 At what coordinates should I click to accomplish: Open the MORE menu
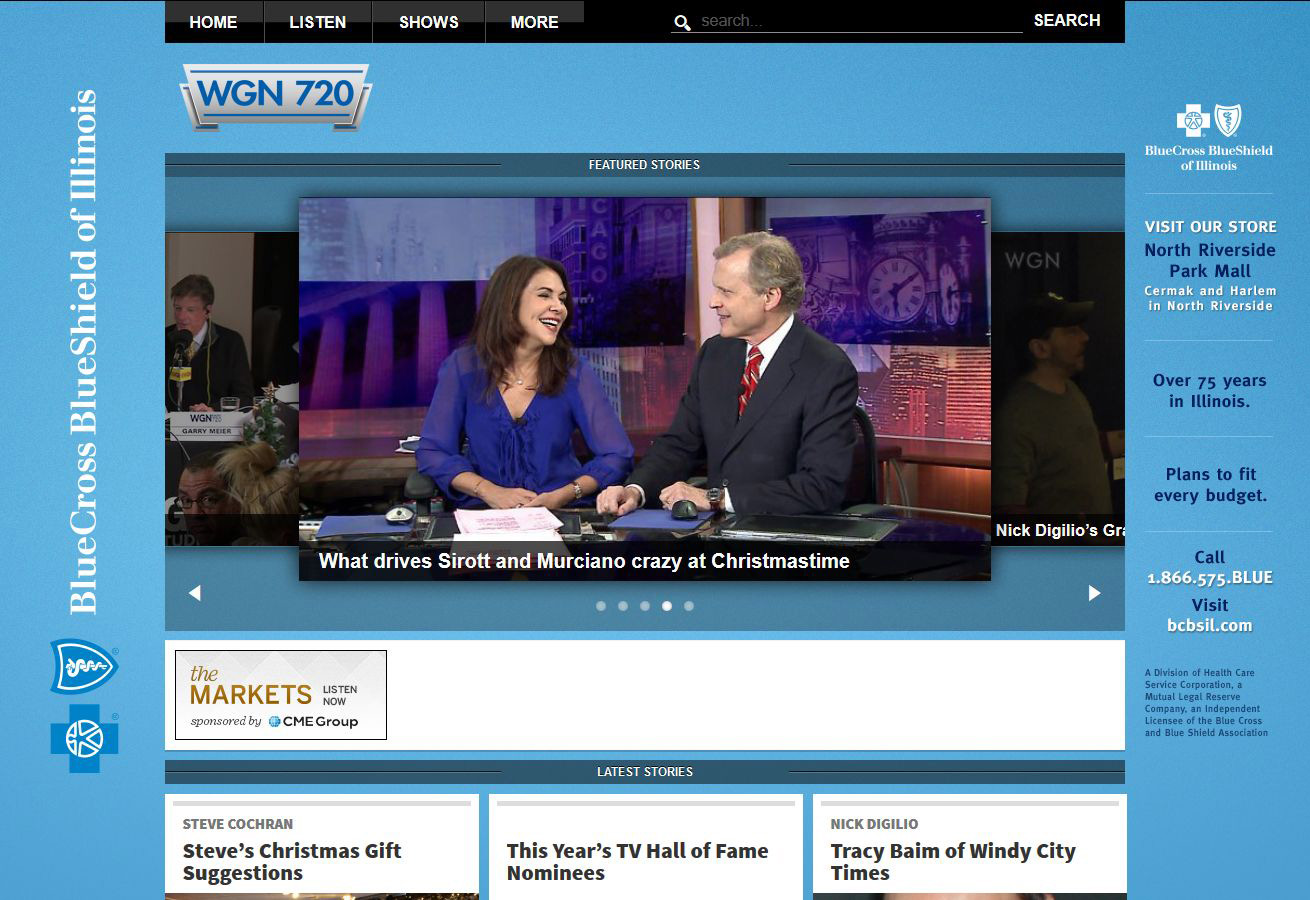pyautogui.click(x=535, y=22)
